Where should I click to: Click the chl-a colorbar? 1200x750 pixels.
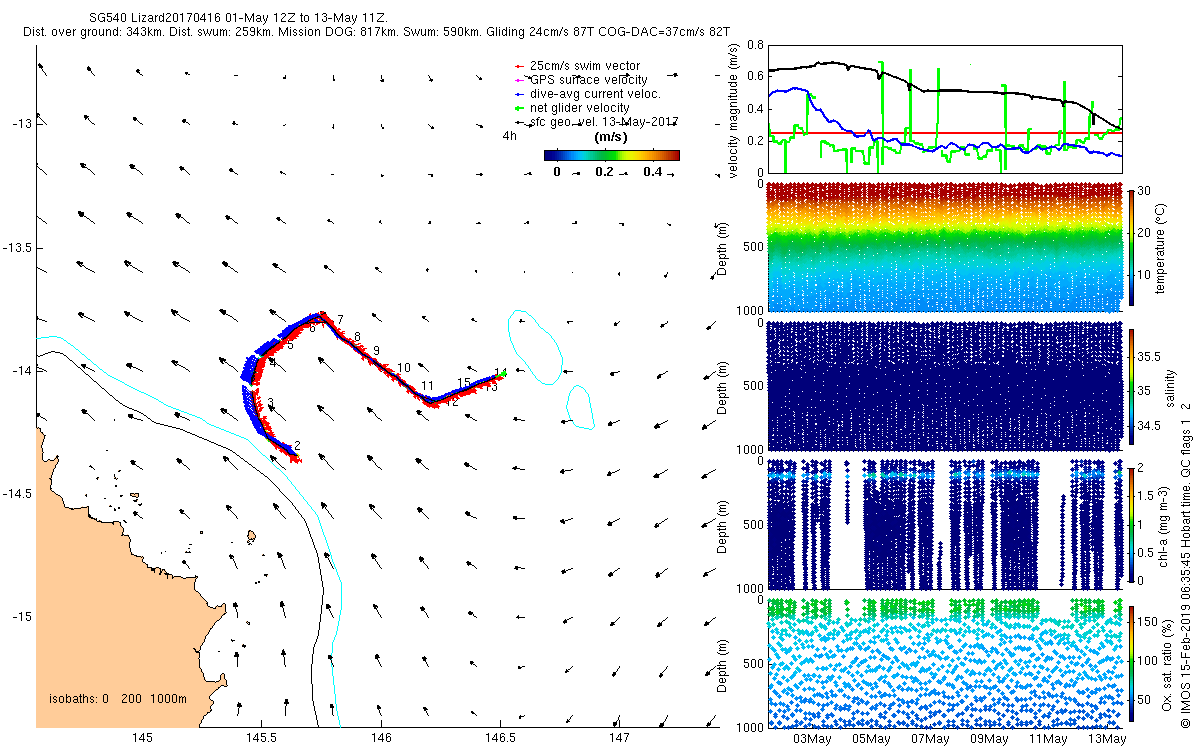click(x=1133, y=523)
